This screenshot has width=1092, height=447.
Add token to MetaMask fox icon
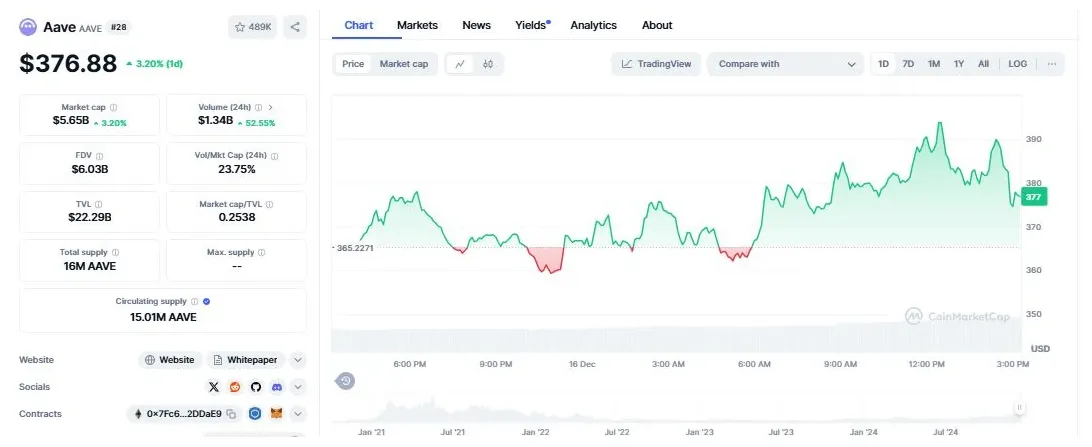(276, 414)
